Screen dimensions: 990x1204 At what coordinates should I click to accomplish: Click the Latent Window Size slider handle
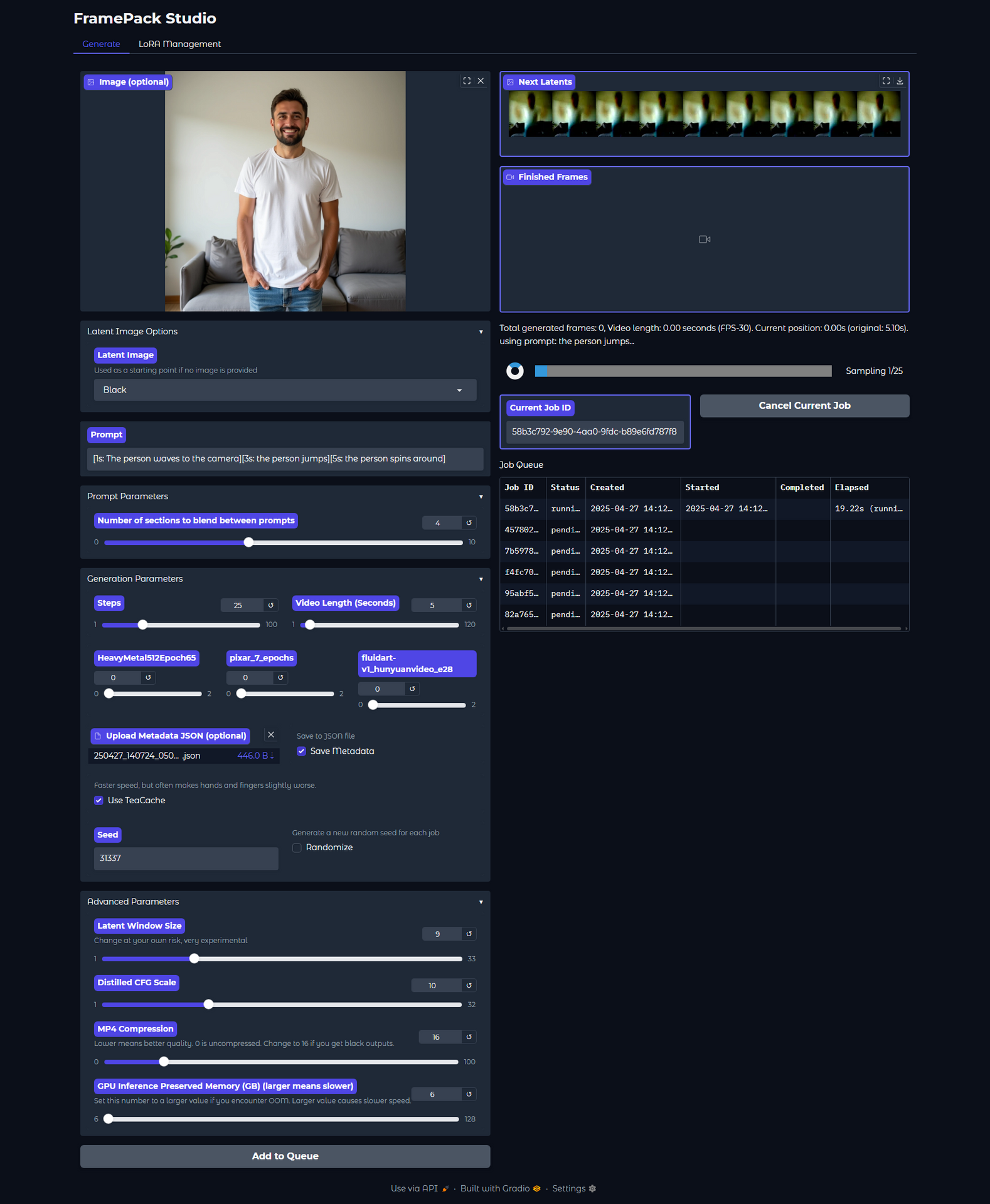pos(194,959)
